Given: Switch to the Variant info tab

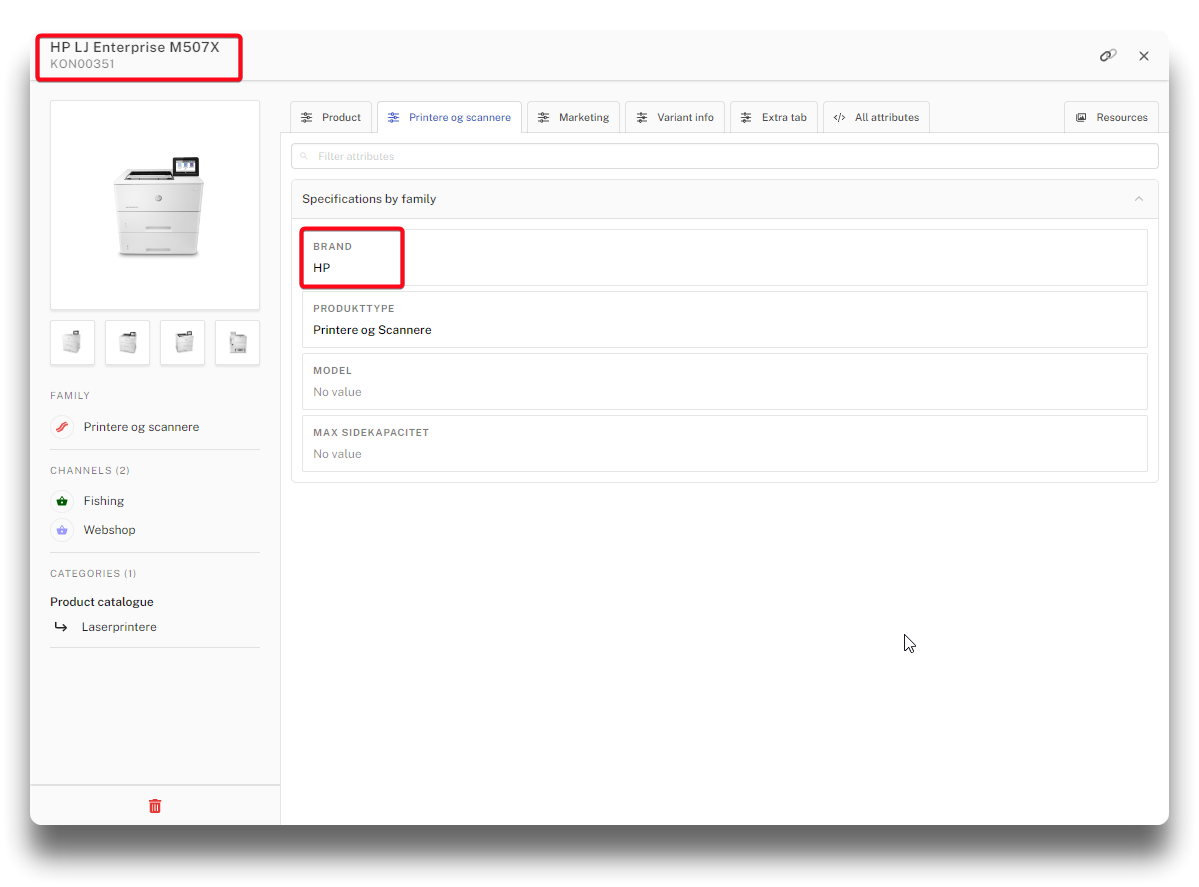Looking at the screenshot, I should coord(675,117).
